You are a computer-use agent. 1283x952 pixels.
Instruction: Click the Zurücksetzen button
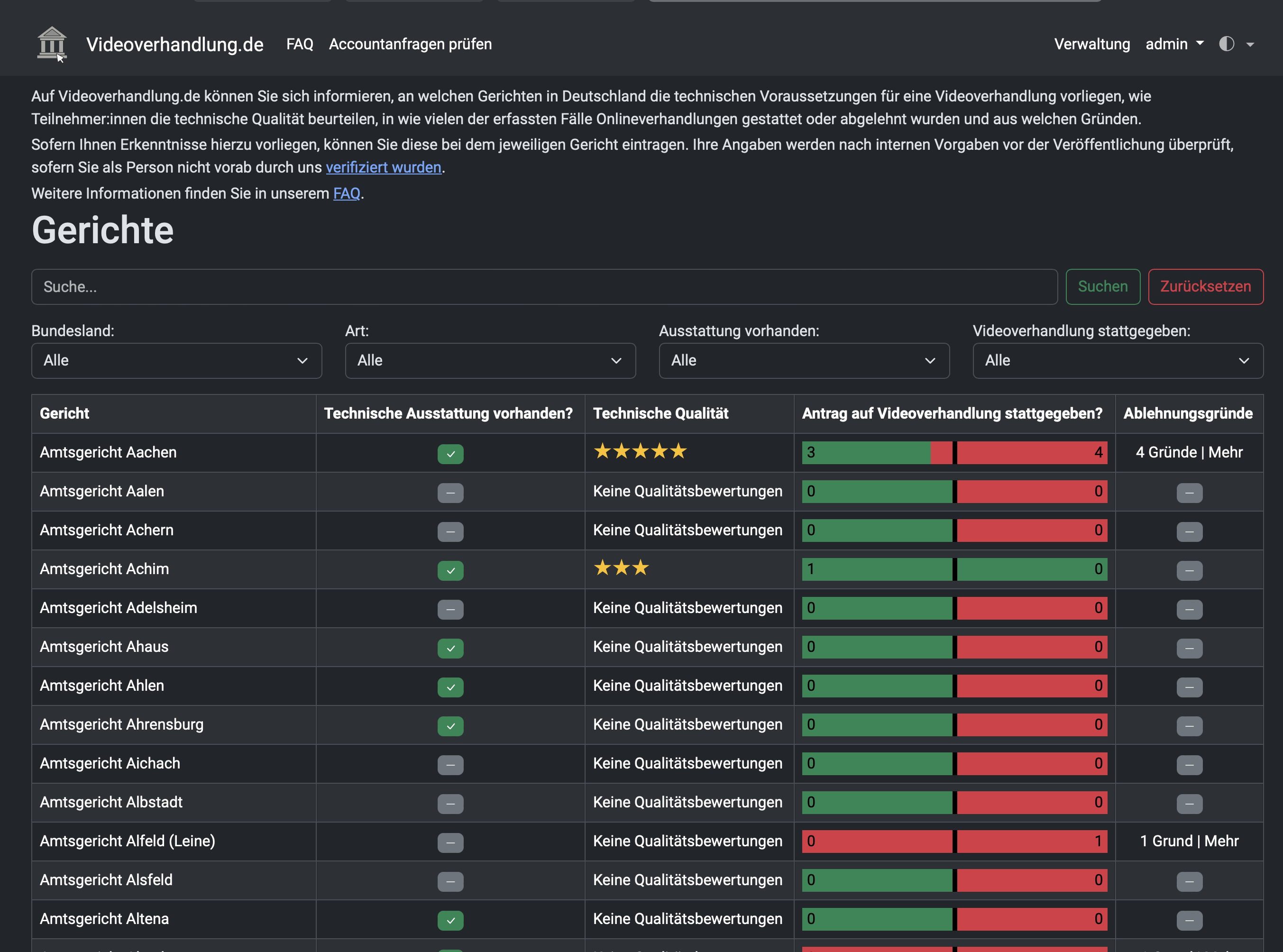coord(1205,286)
